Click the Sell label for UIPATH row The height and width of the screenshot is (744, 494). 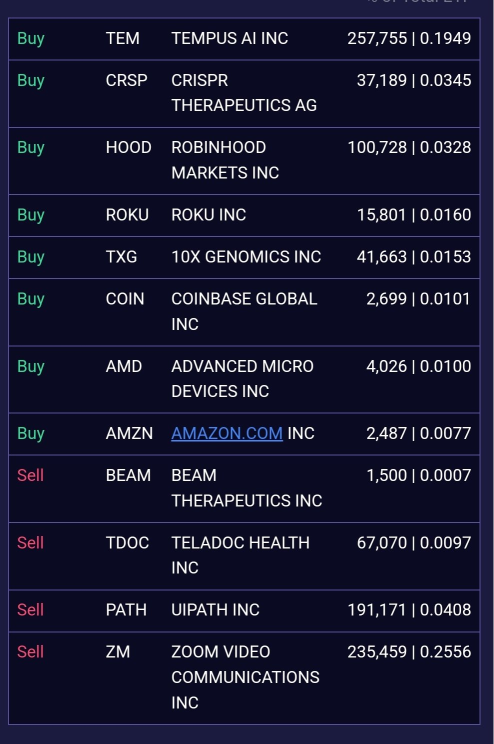[x=30, y=610]
